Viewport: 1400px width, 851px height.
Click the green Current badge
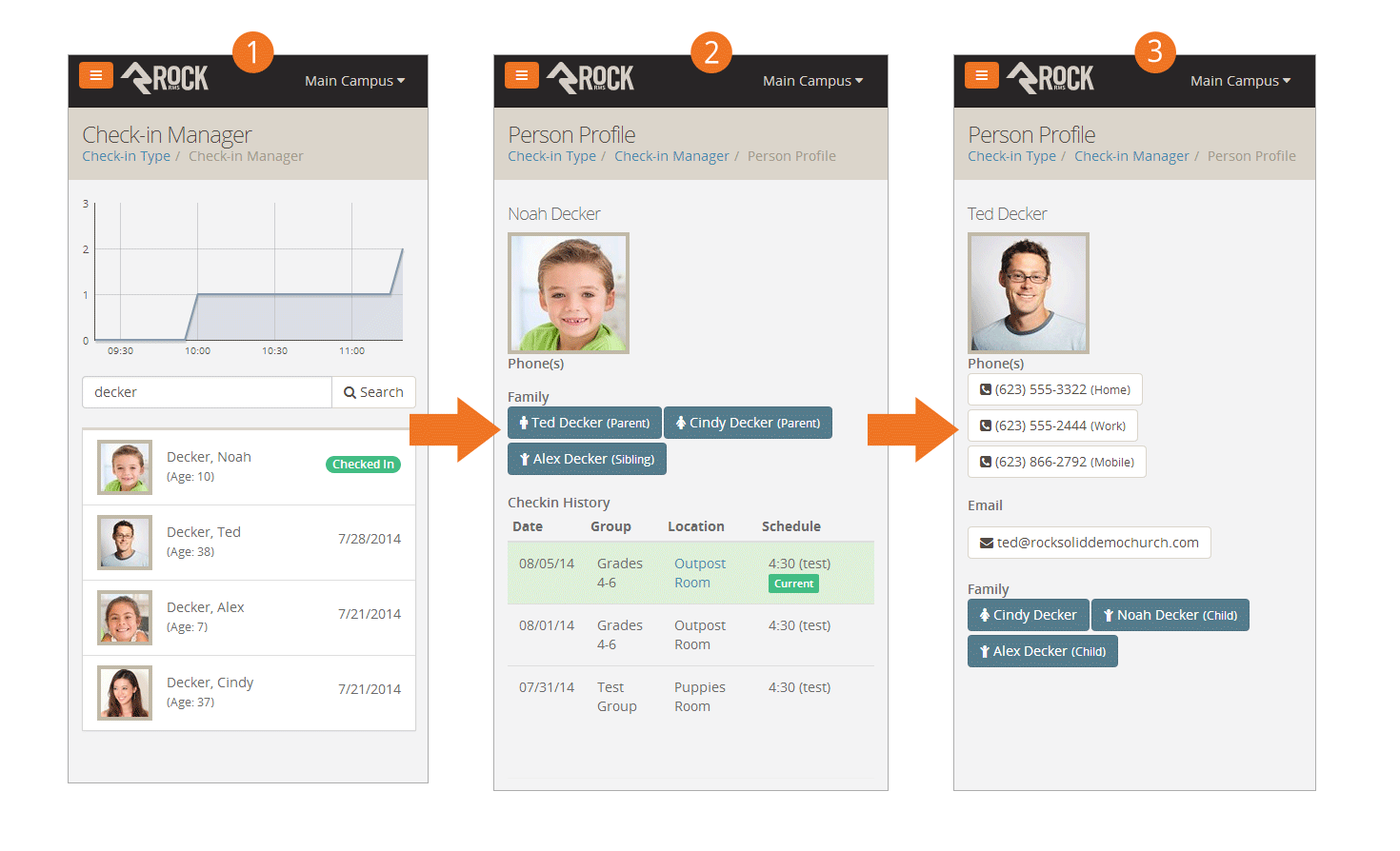pyautogui.click(x=793, y=584)
